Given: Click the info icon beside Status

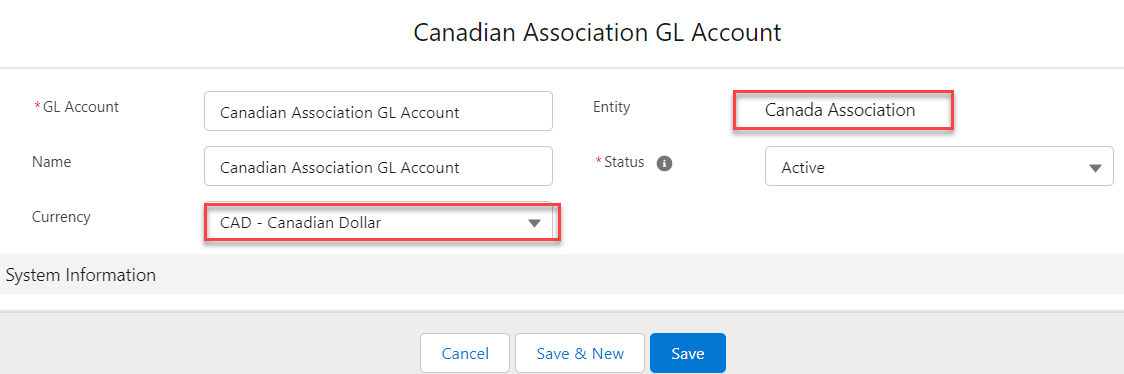Looking at the screenshot, I should [x=665, y=163].
